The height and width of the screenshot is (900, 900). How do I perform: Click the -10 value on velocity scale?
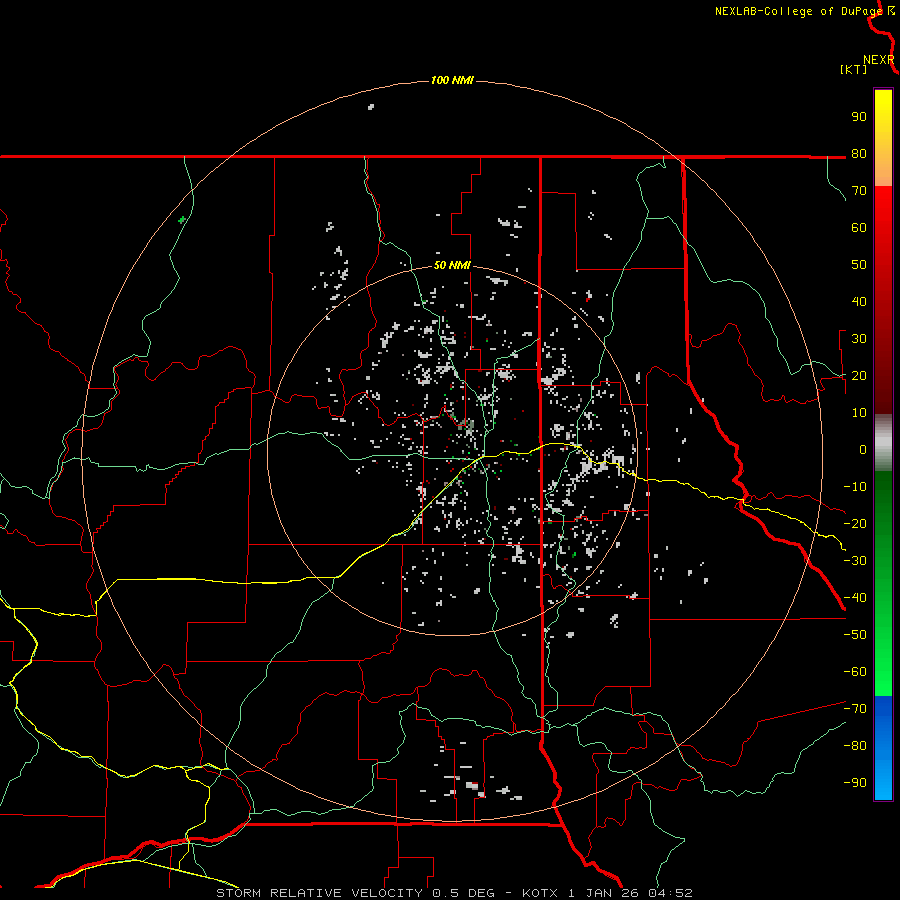click(x=855, y=487)
